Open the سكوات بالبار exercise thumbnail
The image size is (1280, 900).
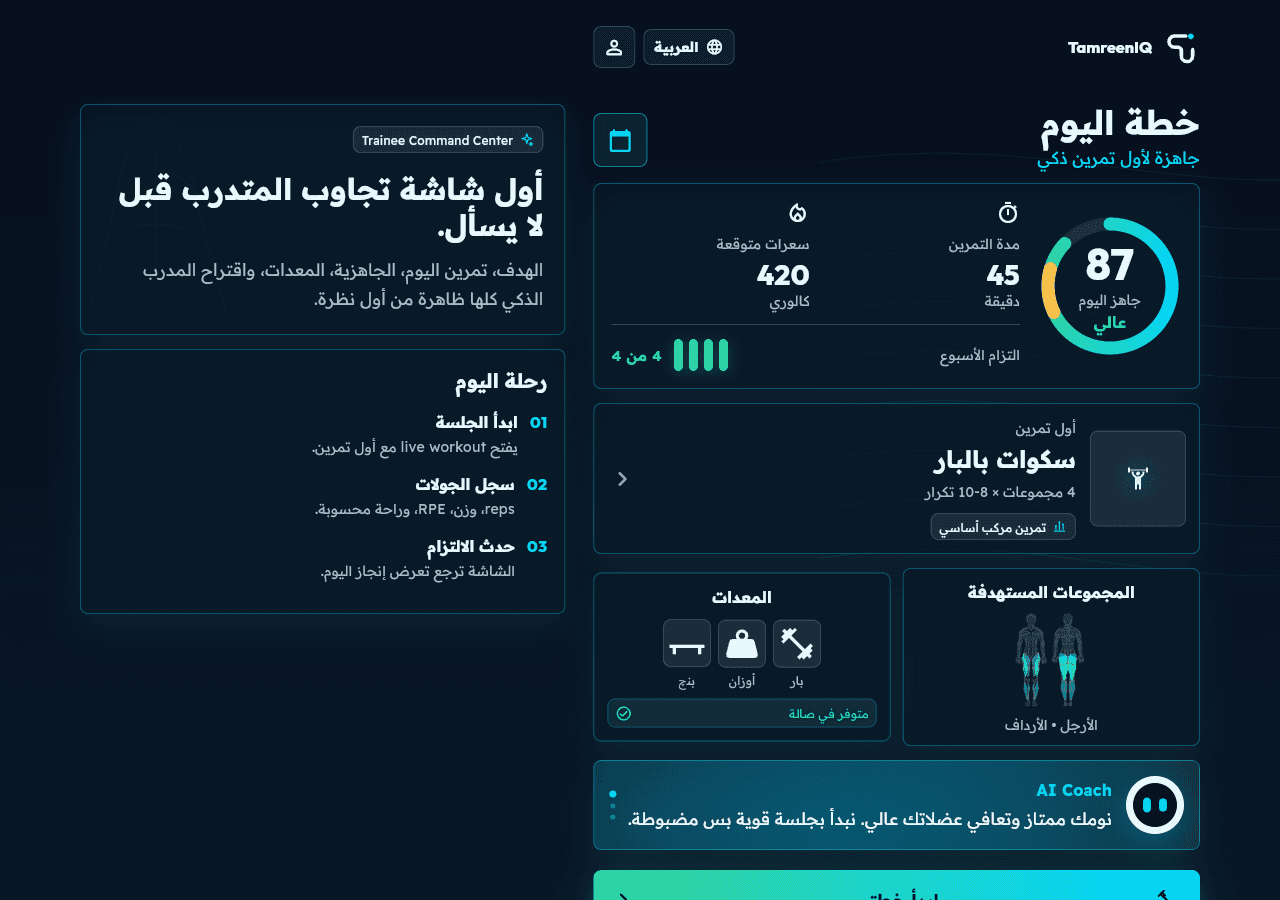click(x=1138, y=479)
